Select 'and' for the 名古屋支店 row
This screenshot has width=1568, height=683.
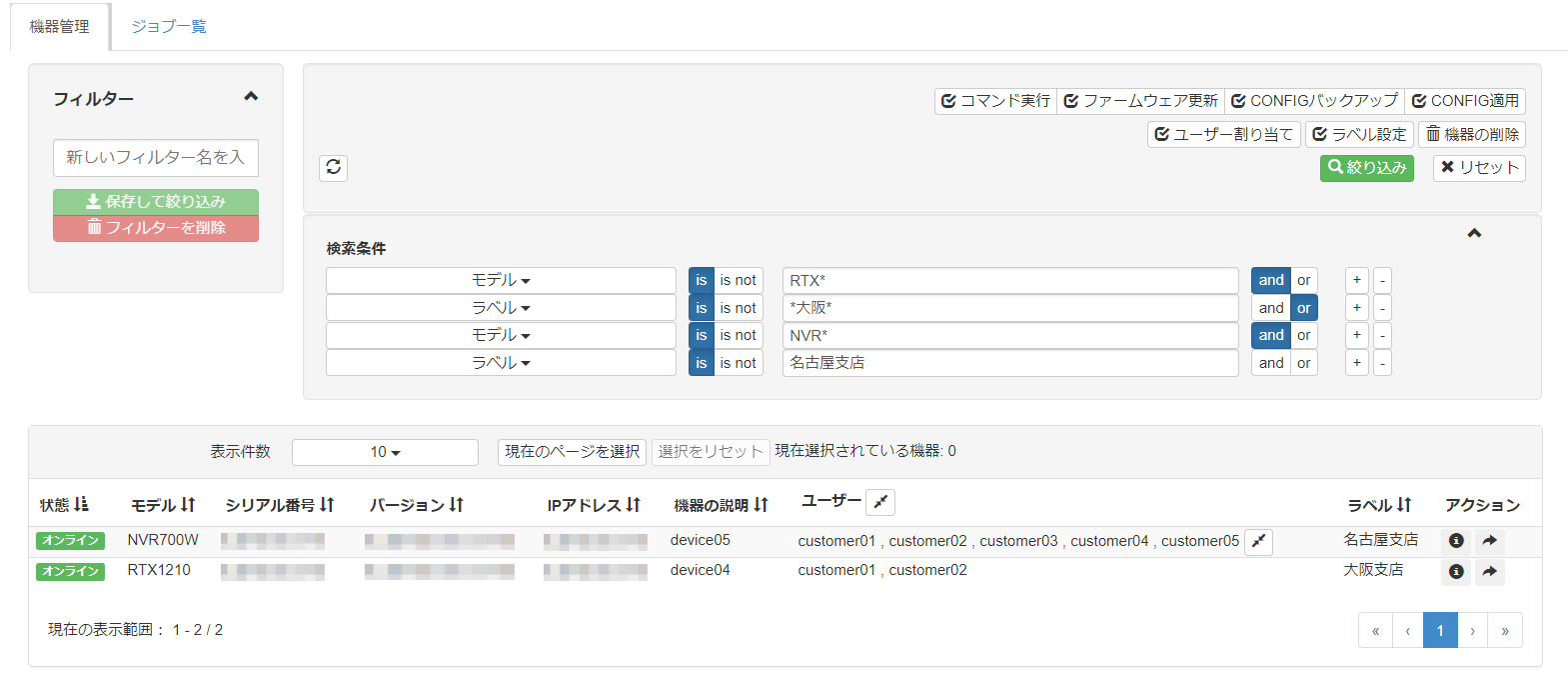click(1271, 363)
